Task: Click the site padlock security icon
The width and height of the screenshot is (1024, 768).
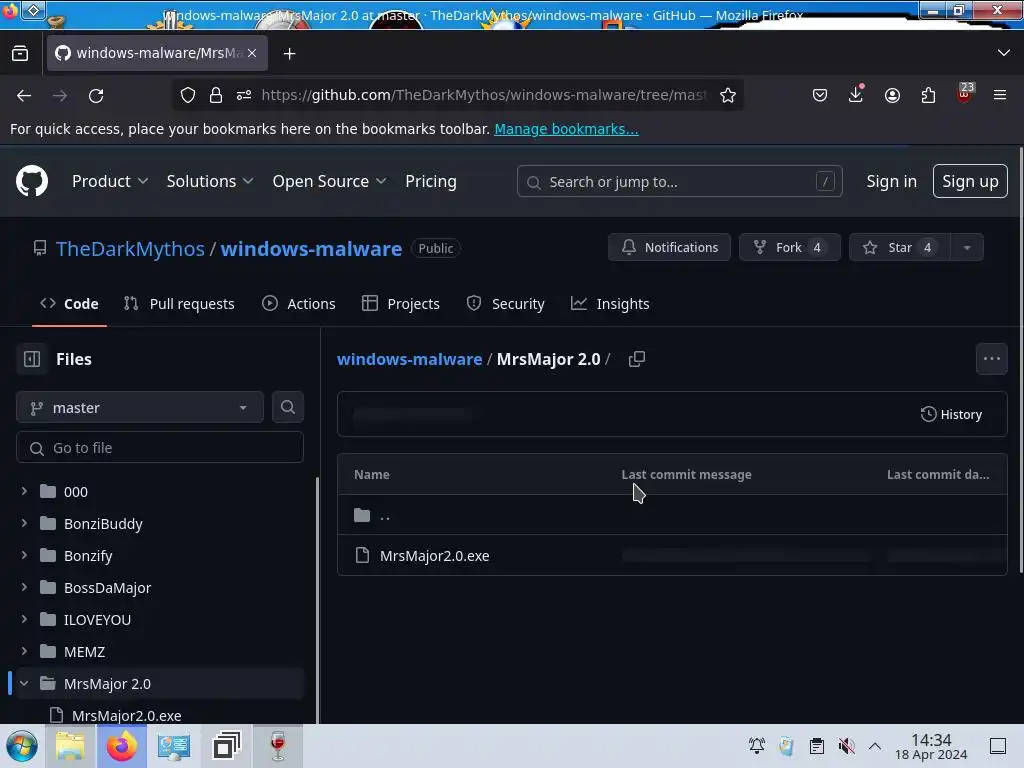Action: point(216,95)
